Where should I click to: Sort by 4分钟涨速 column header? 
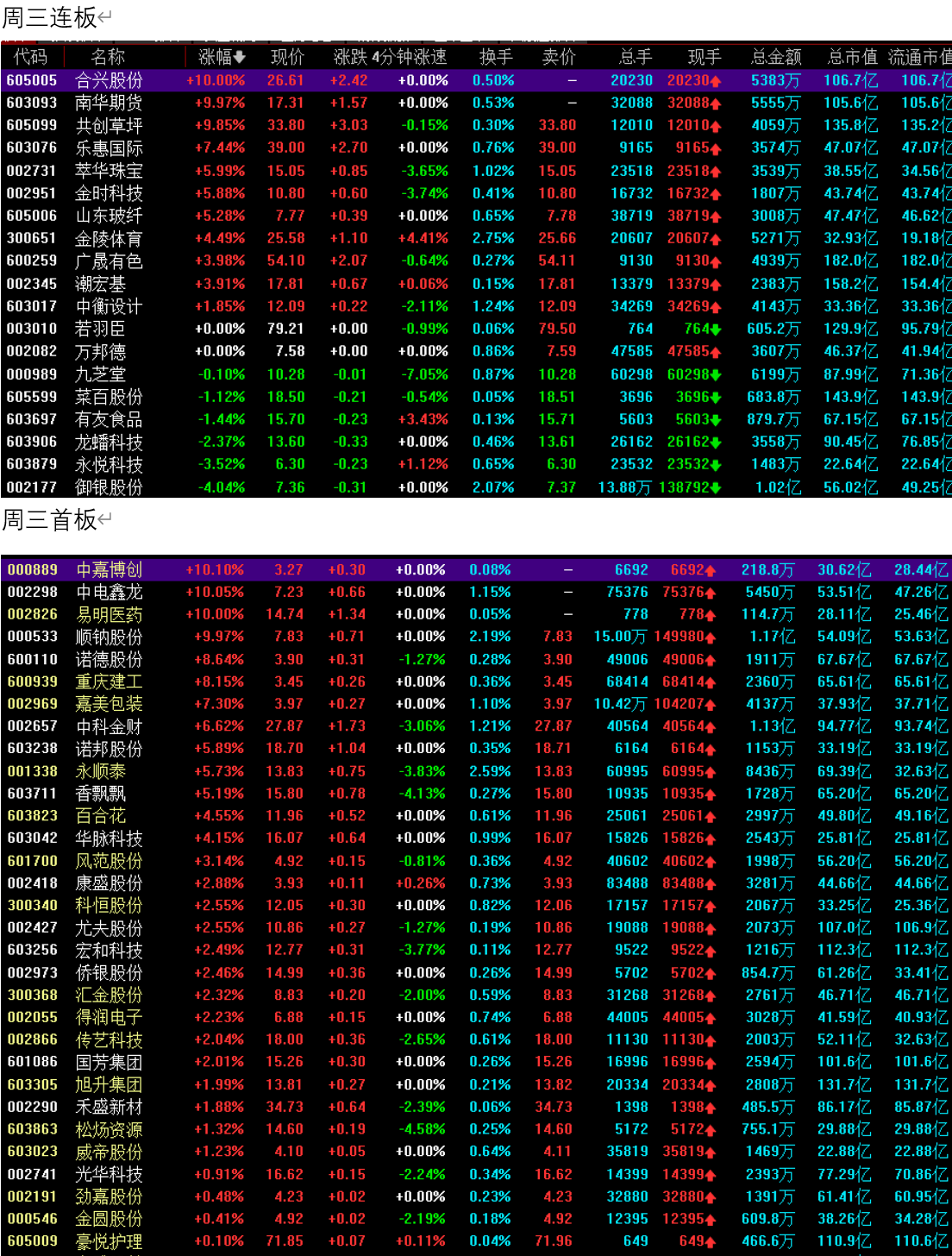pos(410,57)
